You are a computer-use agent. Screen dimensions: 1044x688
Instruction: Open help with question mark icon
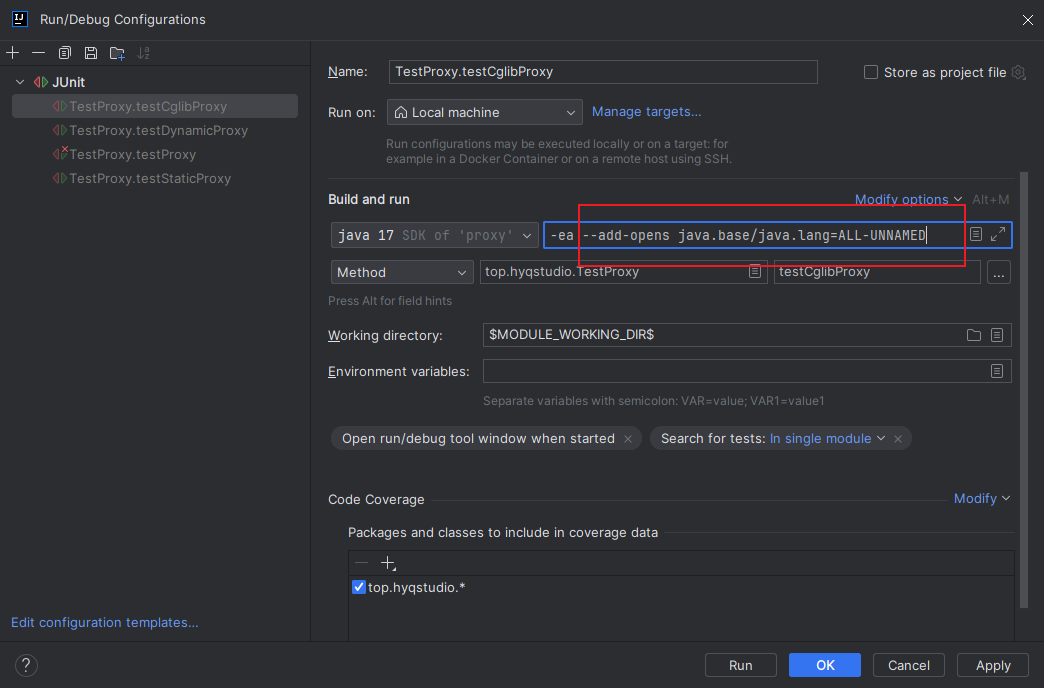pos(26,665)
